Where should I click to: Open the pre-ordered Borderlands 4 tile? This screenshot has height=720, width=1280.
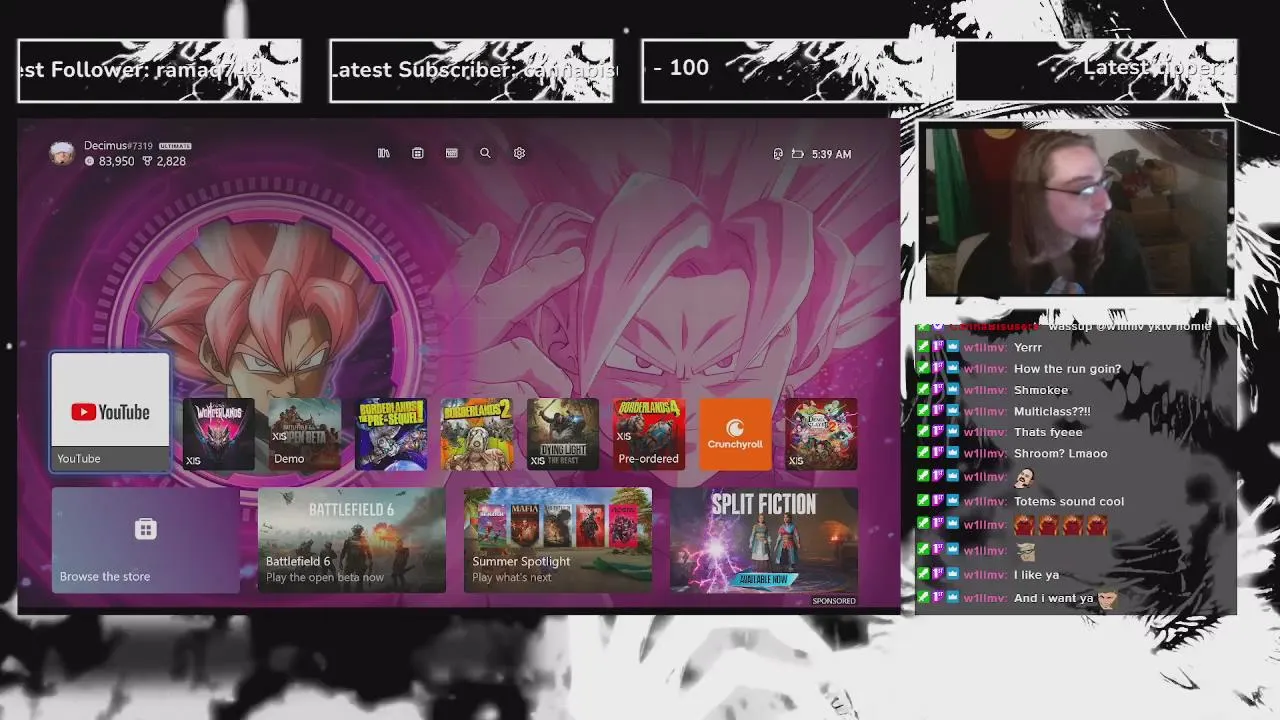[649, 434]
